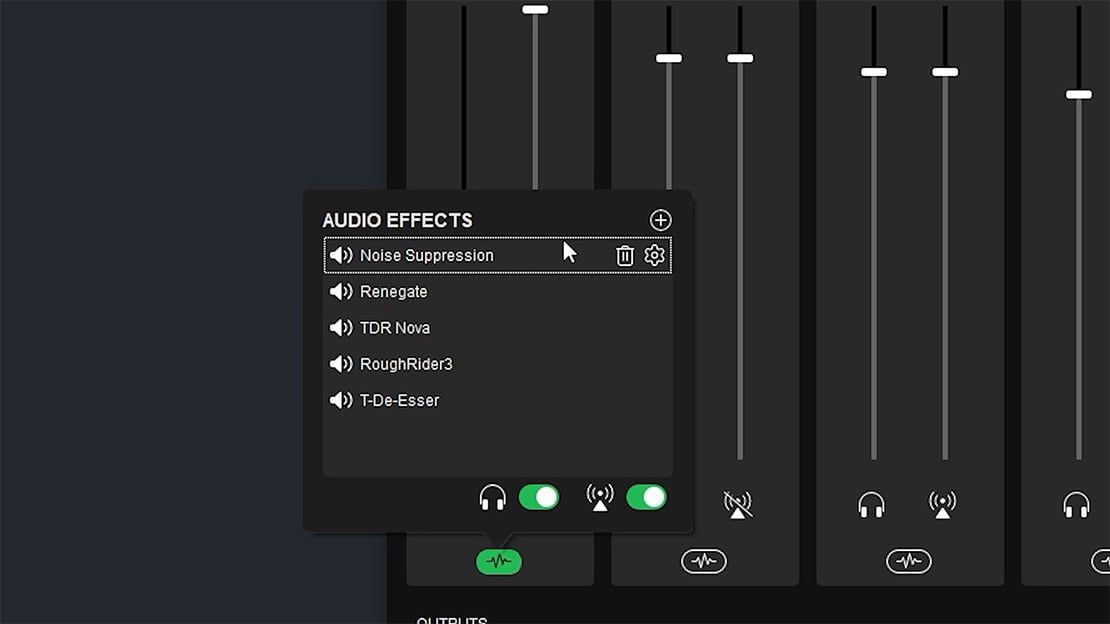
Task: Mute the third channel's headphone monitor
Action: point(872,504)
